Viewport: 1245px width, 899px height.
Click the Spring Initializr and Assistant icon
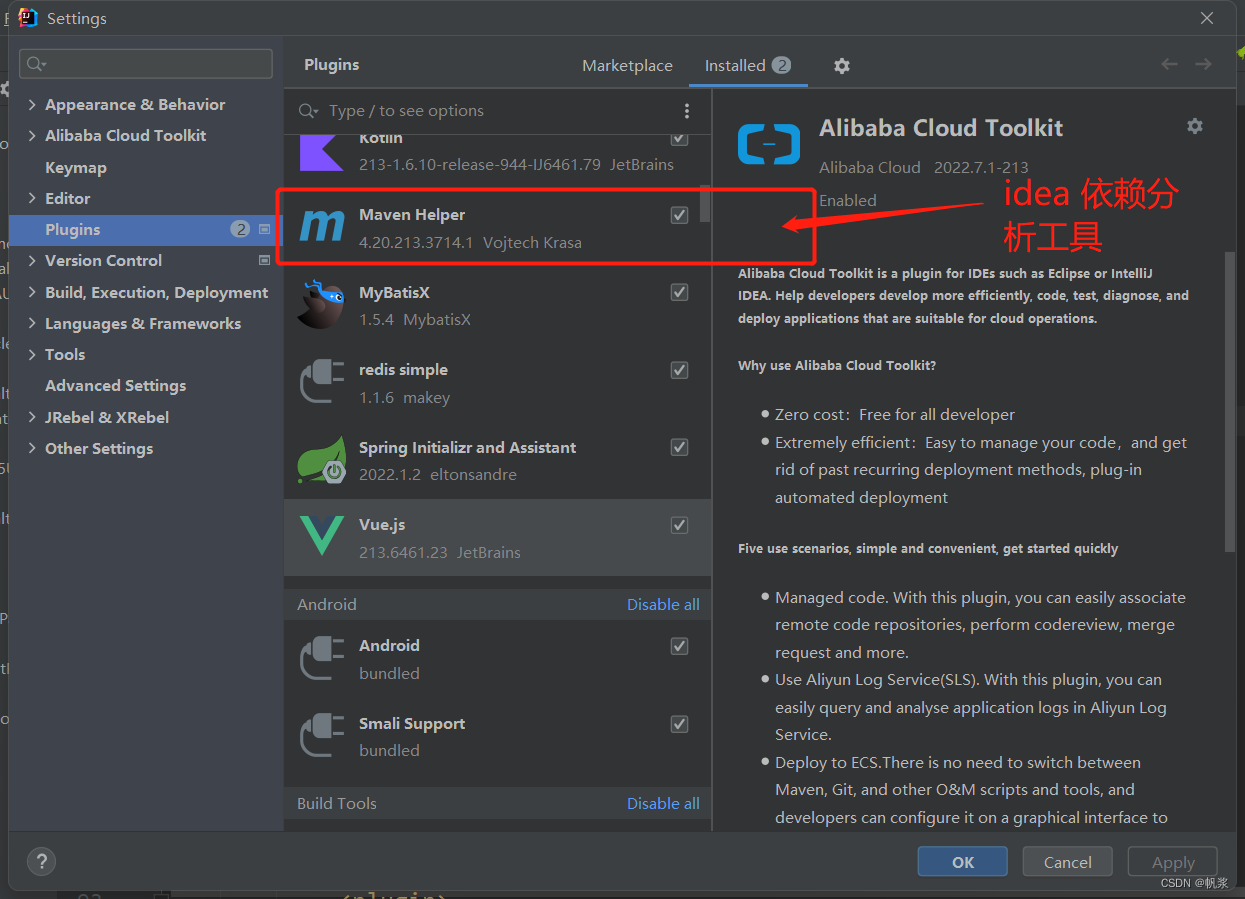pyautogui.click(x=322, y=461)
